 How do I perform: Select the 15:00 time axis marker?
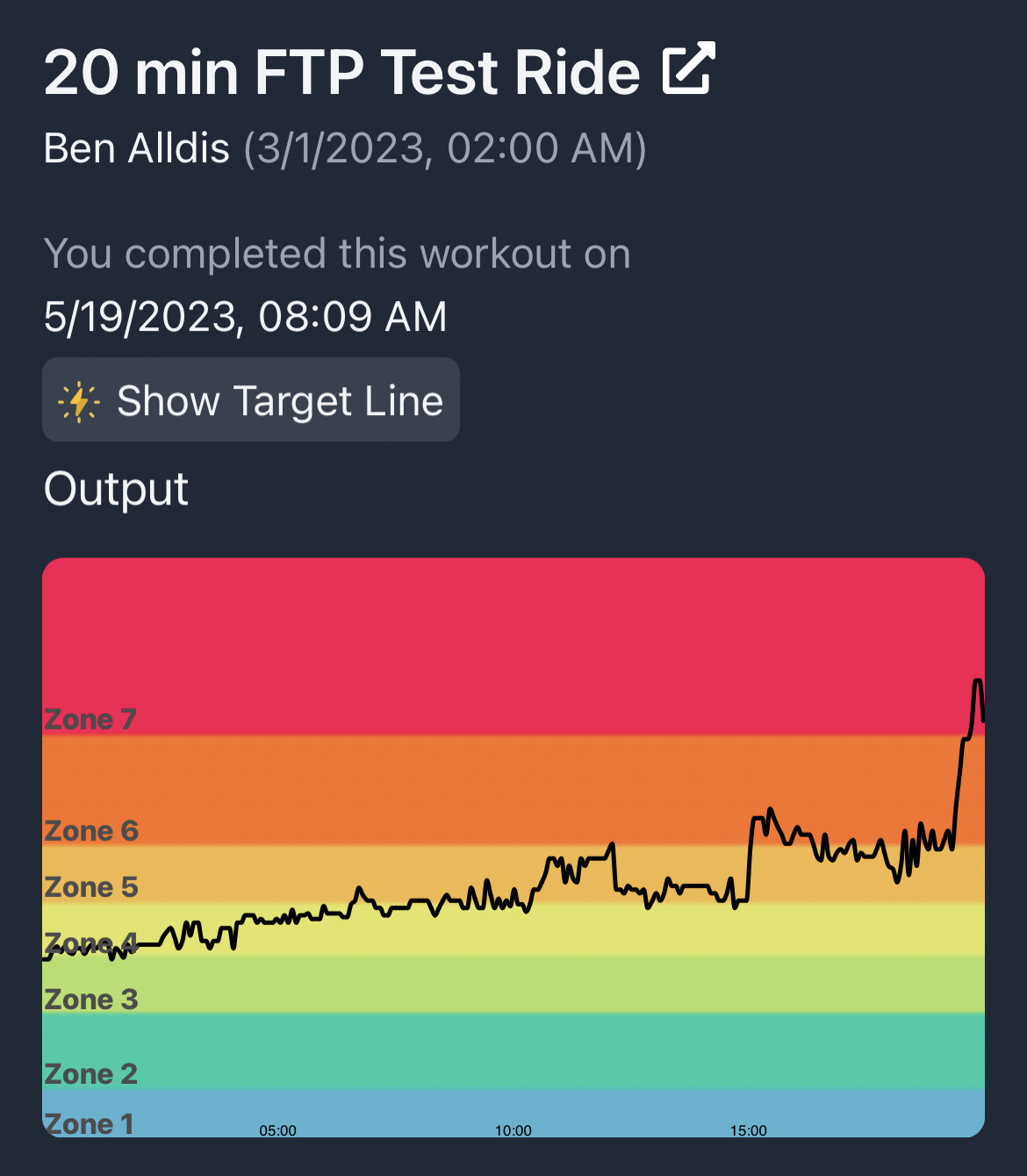point(748,1130)
